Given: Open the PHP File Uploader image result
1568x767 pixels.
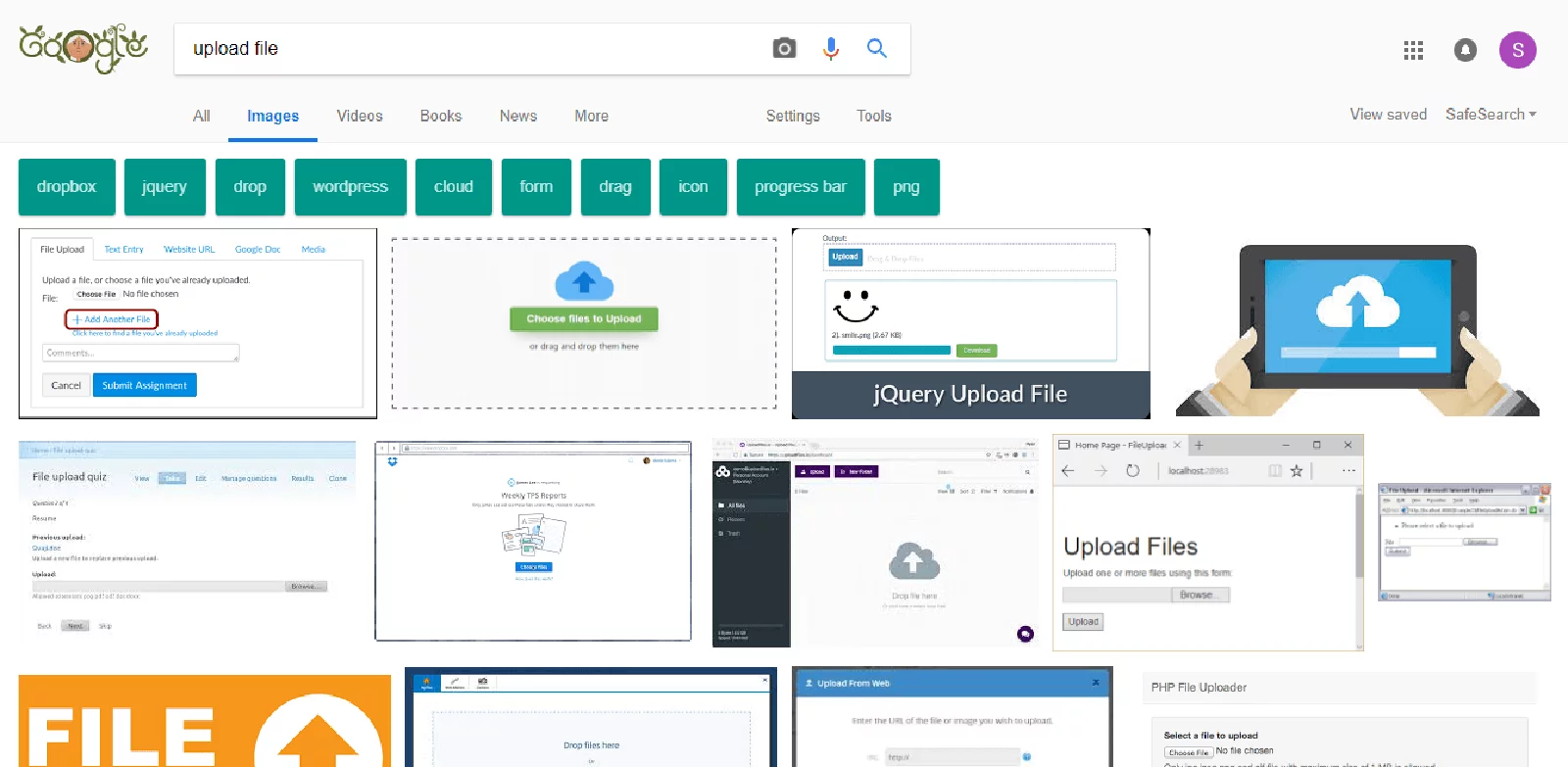Looking at the screenshot, I should coord(1340,719).
